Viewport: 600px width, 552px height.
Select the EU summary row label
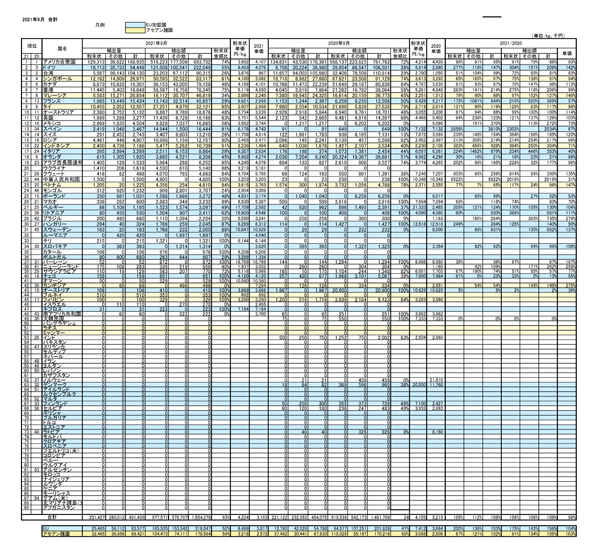[x=62, y=528]
